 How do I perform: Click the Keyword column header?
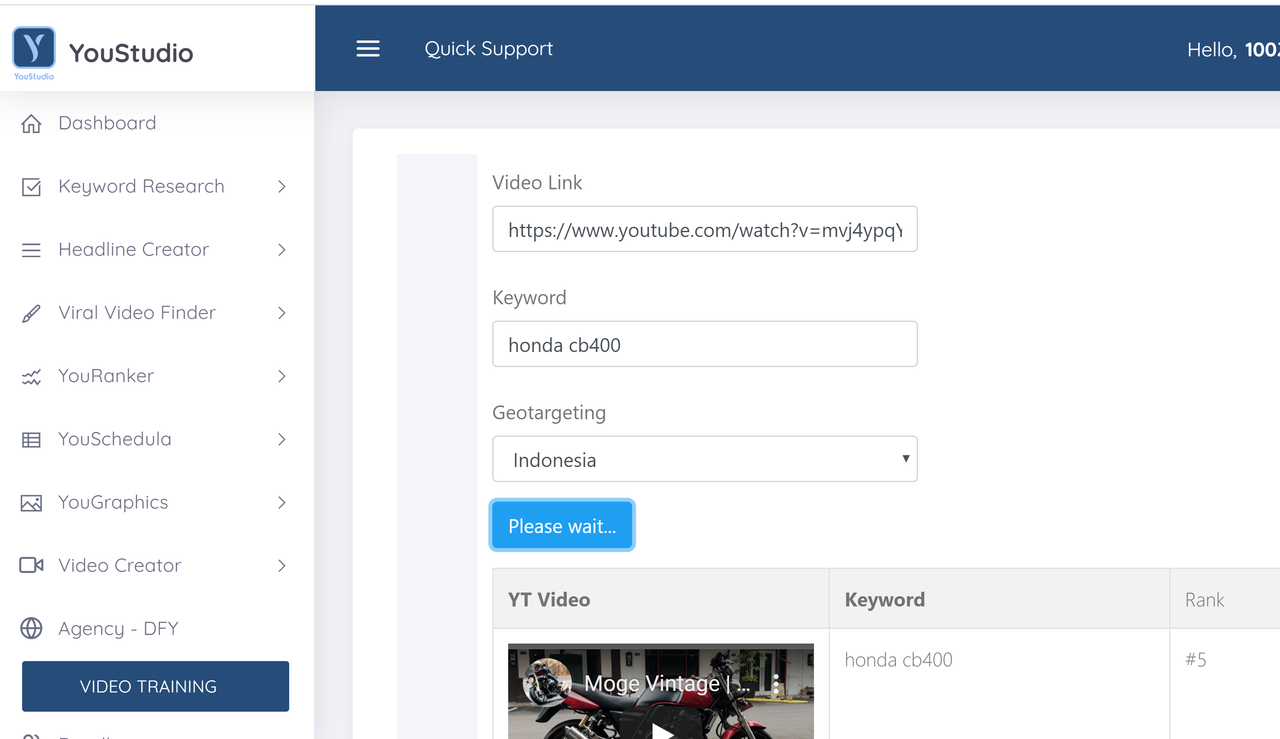885,599
